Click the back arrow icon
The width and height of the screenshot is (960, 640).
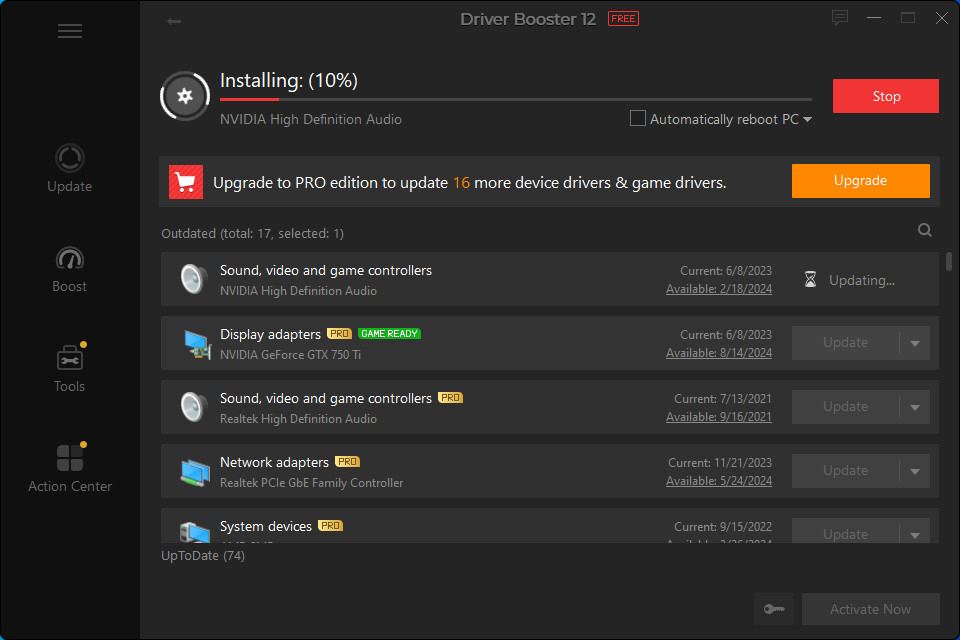[174, 21]
